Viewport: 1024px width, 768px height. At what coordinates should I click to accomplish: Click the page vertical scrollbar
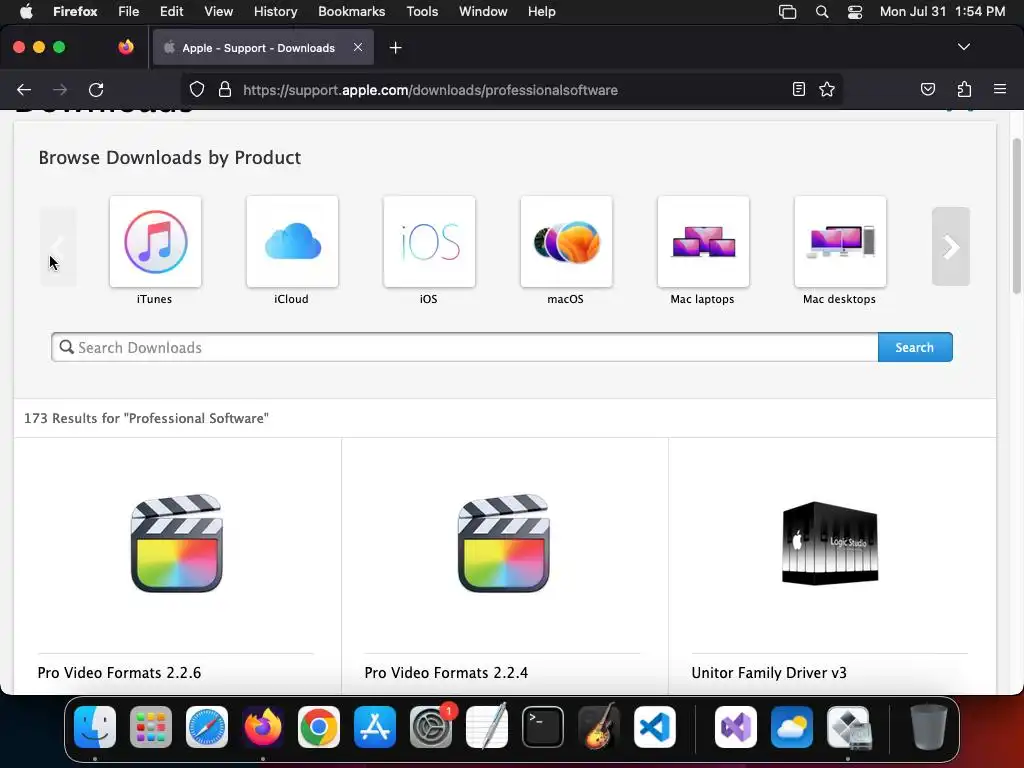(x=1017, y=216)
